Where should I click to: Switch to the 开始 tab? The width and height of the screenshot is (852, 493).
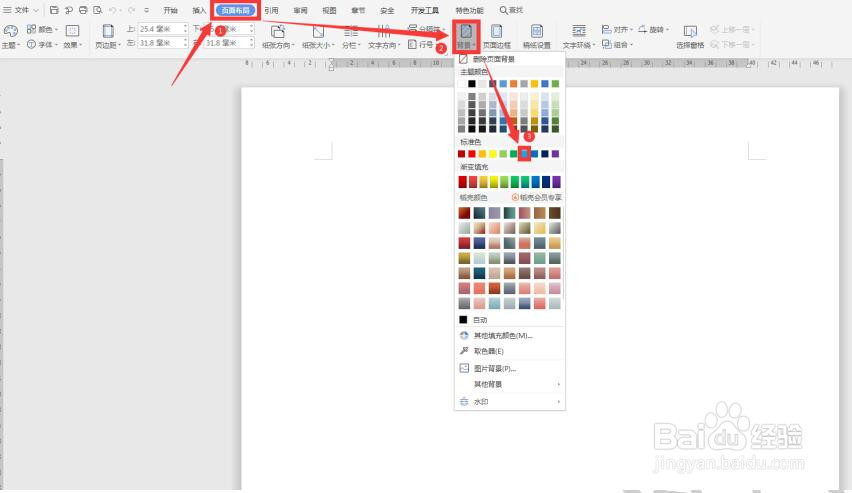[x=171, y=10]
